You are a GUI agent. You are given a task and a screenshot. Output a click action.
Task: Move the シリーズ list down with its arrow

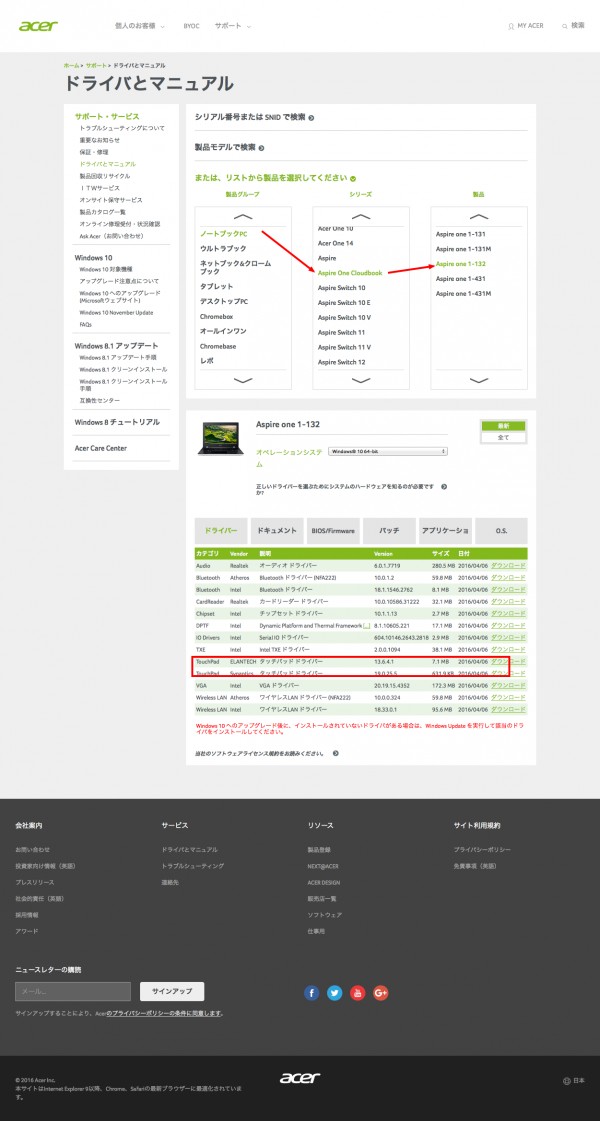pyautogui.click(x=361, y=380)
